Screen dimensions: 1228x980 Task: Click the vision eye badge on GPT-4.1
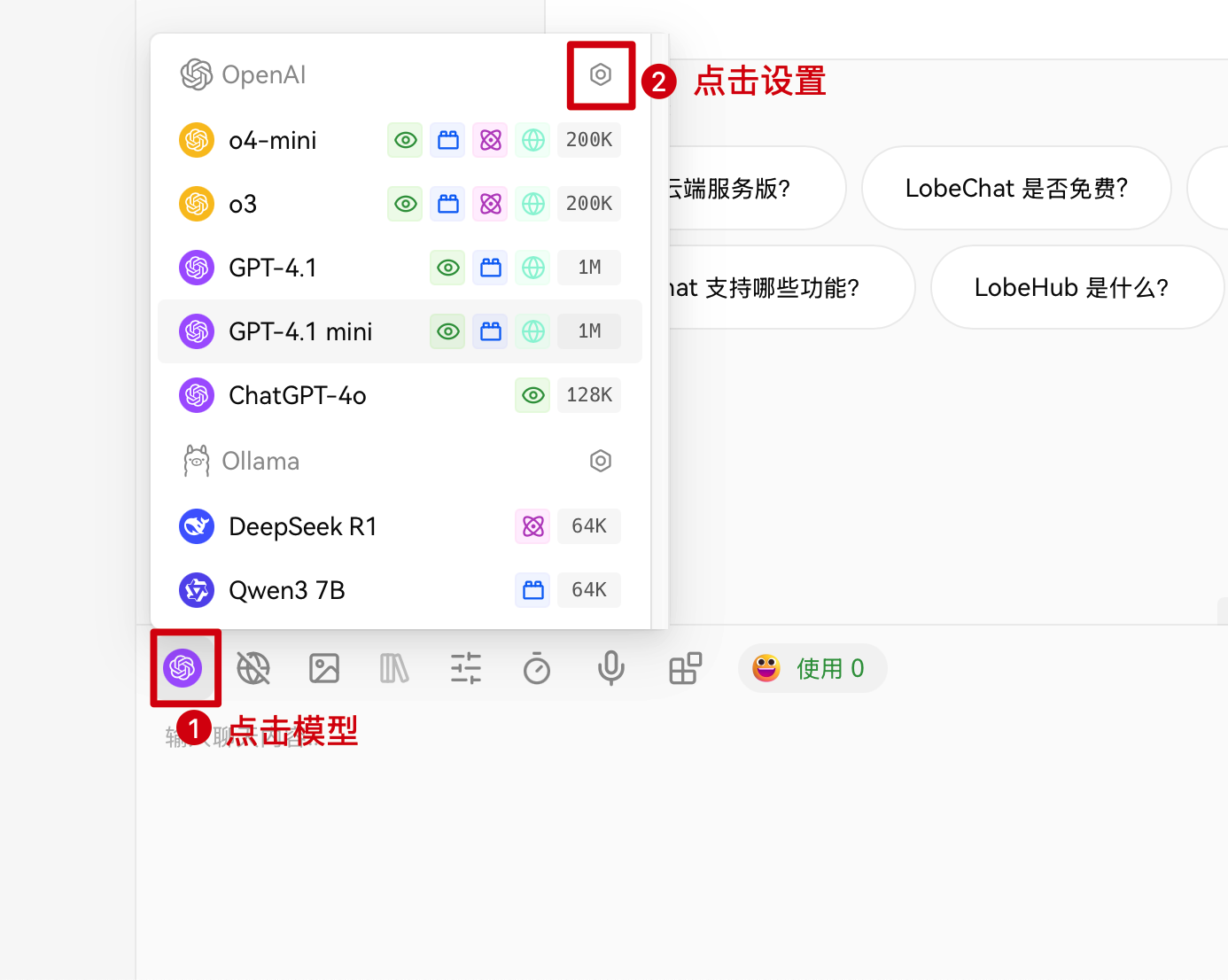[x=447, y=267]
